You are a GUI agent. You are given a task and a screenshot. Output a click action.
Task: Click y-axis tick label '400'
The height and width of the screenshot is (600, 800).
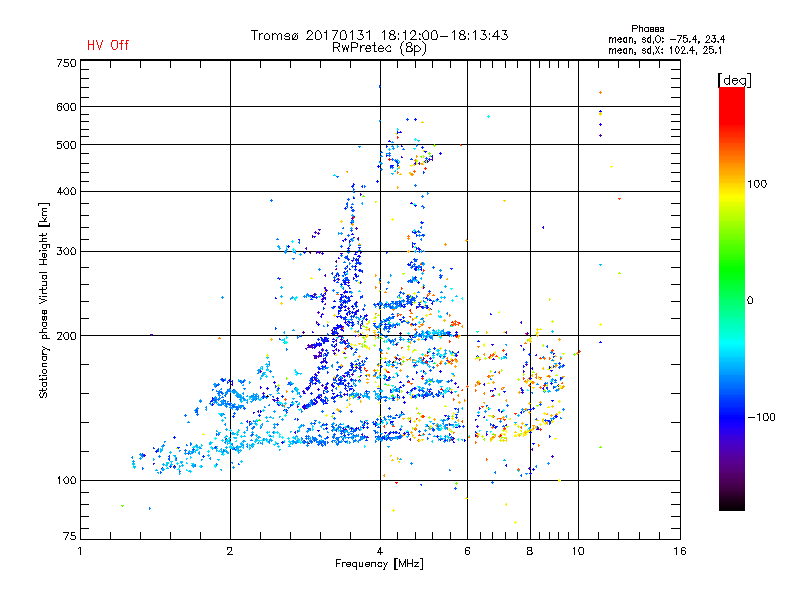pyautogui.click(x=66, y=191)
